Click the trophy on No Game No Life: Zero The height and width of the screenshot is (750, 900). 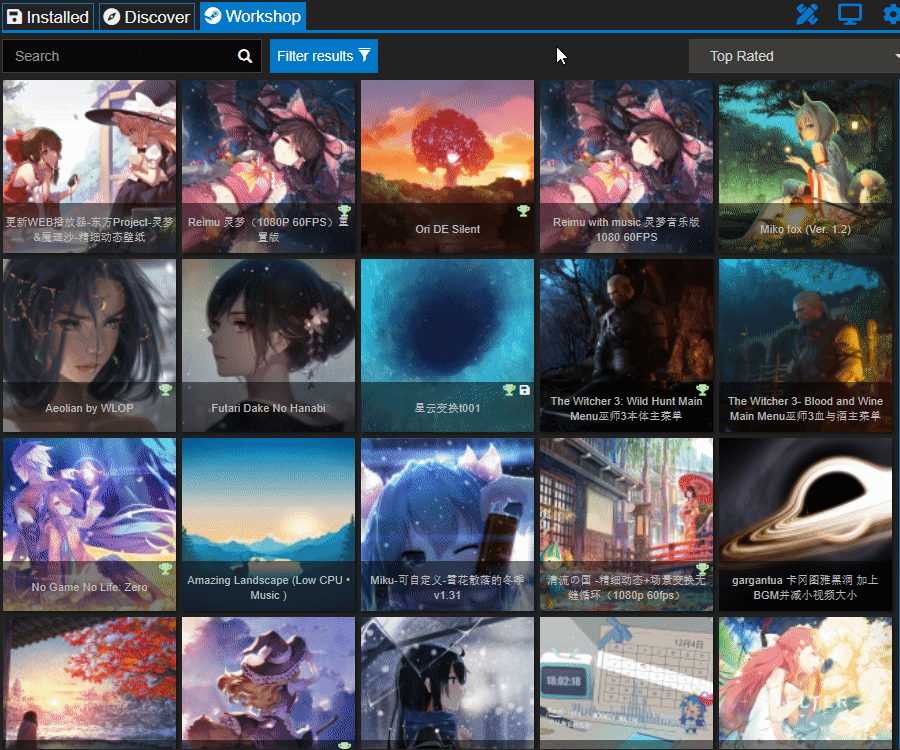coord(166,569)
